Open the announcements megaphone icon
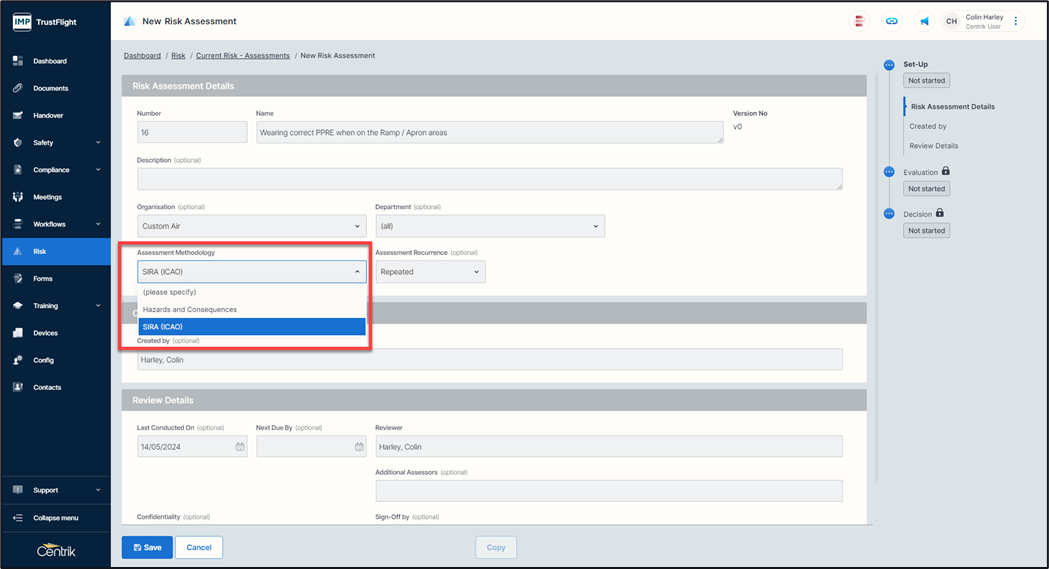Image resolution: width=1049 pixels, height=569 pixels. coord(924,21)
